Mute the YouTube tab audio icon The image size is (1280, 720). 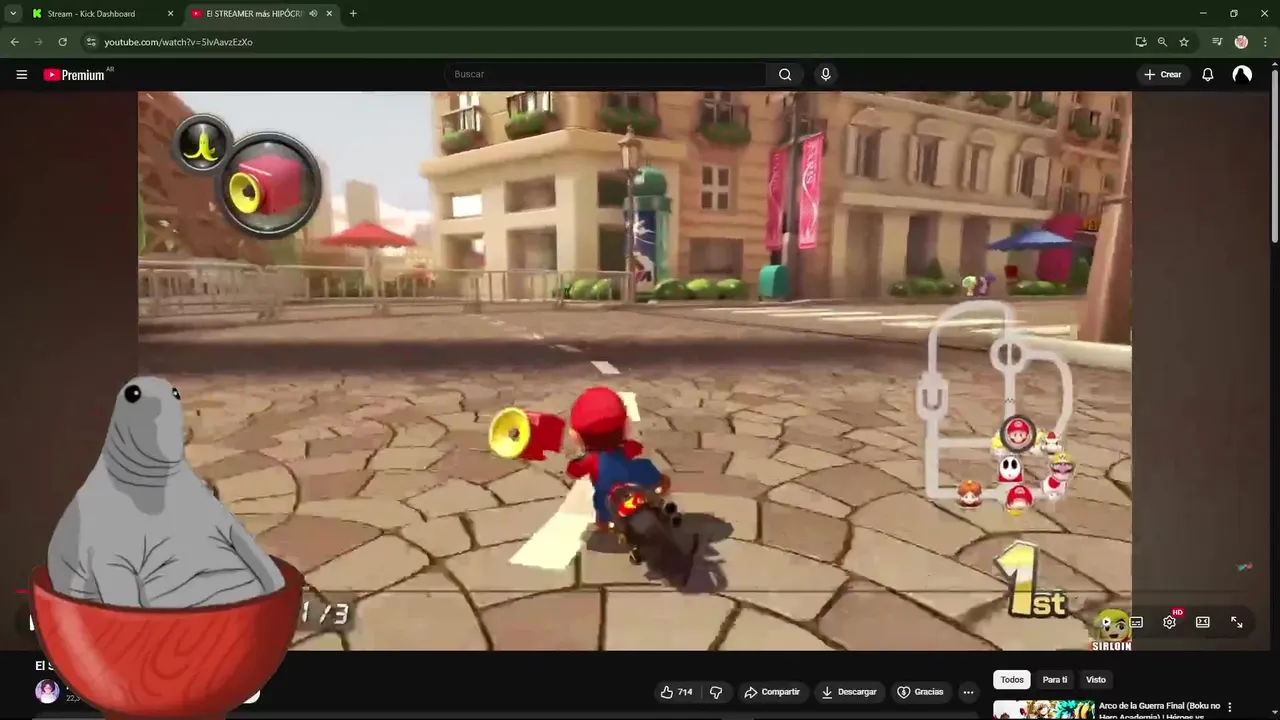[314, 14]
